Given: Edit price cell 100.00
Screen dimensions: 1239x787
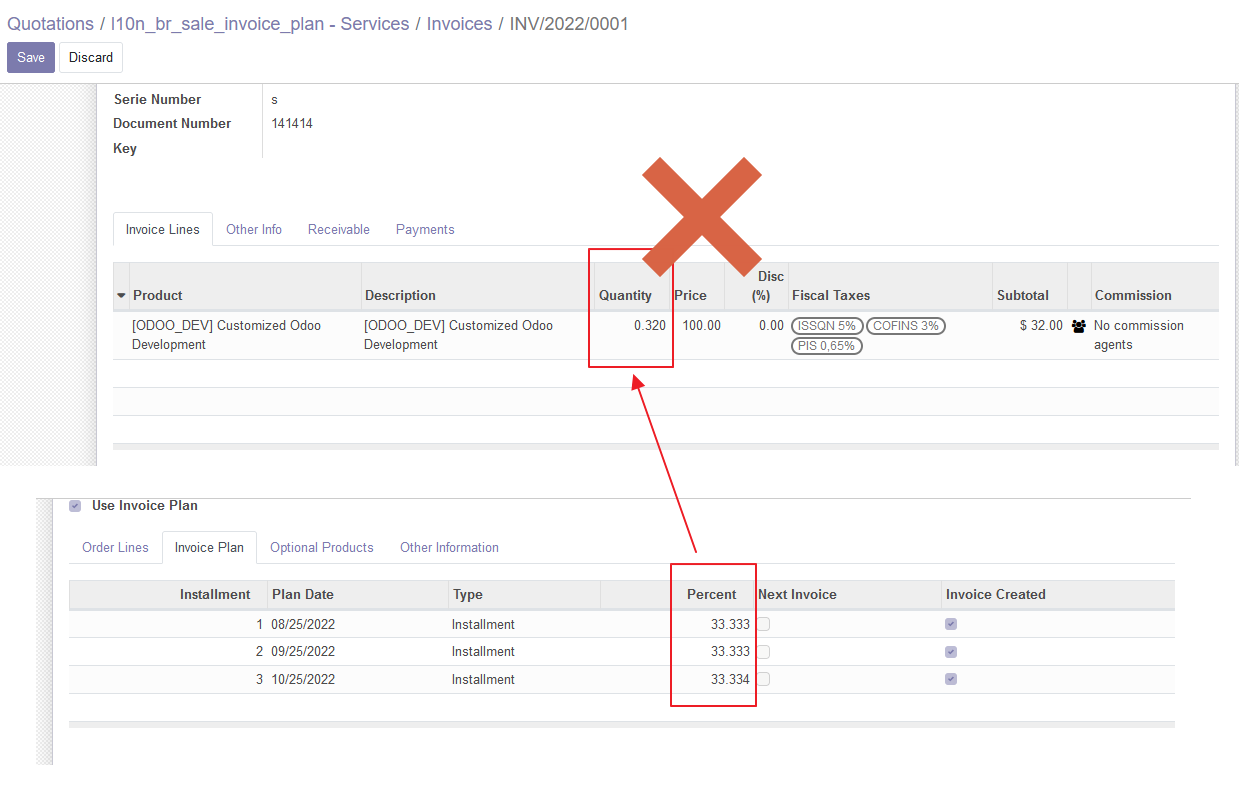Looking at the screenshot, I should [x=701, y=326].
